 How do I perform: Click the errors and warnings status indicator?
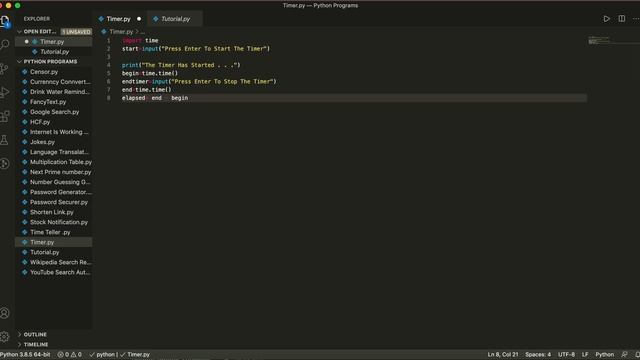pos(69,355)
